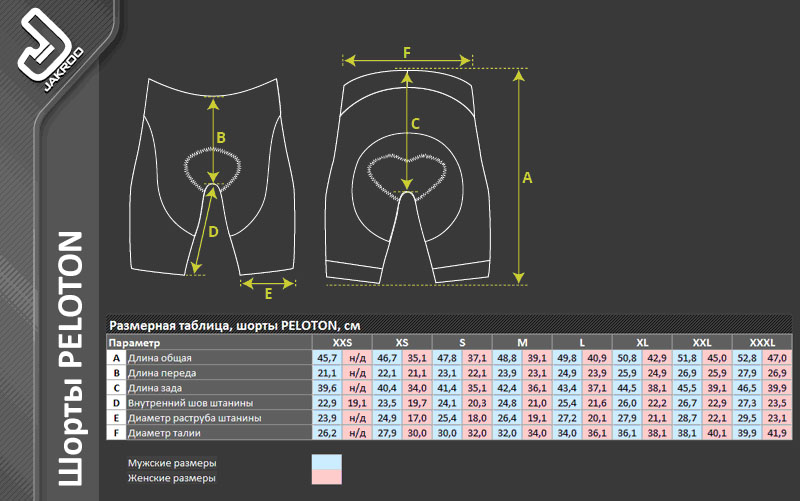Click cell 39,6 in row C for XXS
Viewport: 800px width, 501px height.
pyautogui.click(x=327, y=388)
